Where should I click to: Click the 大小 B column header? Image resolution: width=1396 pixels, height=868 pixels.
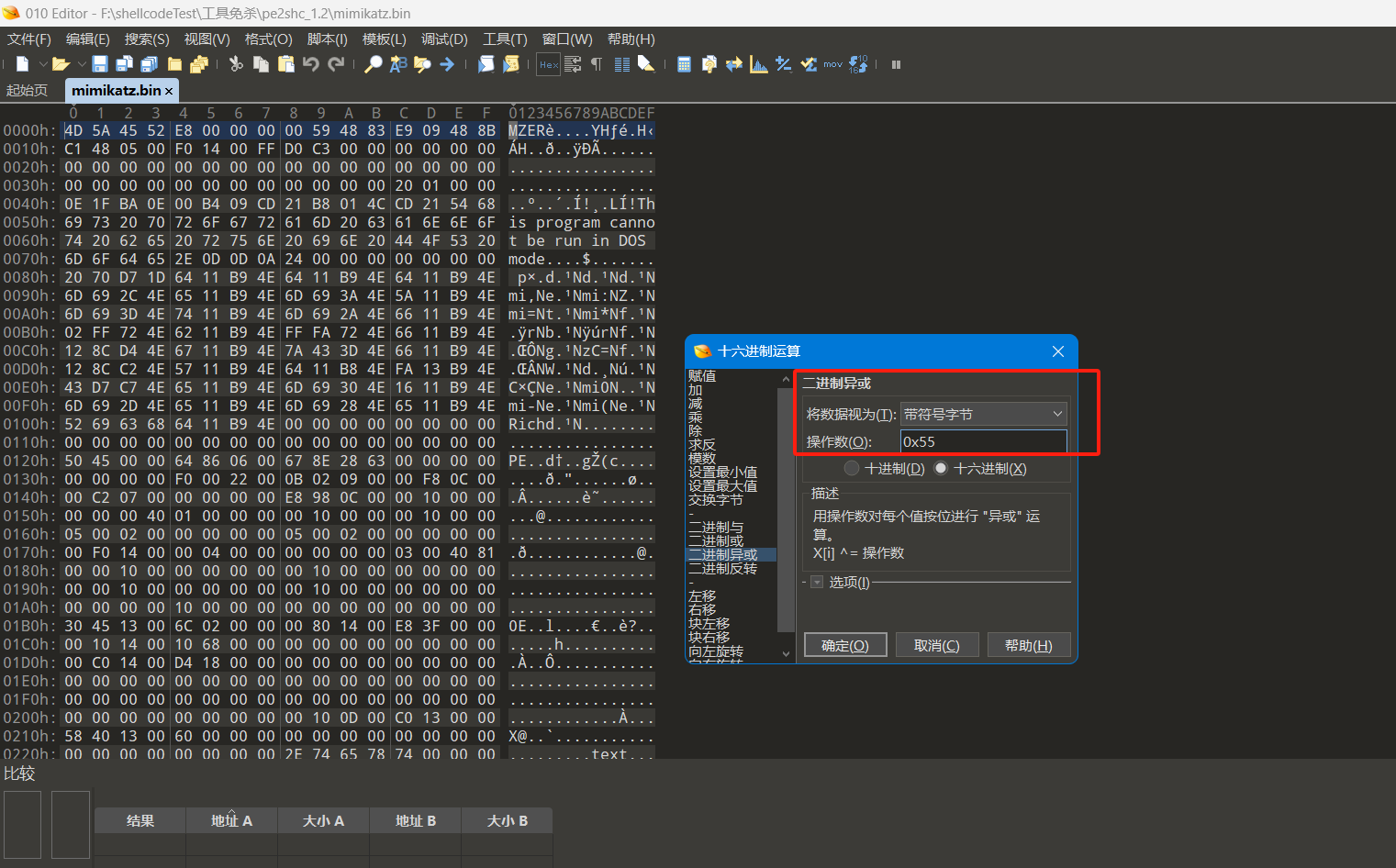coord(507,821)
